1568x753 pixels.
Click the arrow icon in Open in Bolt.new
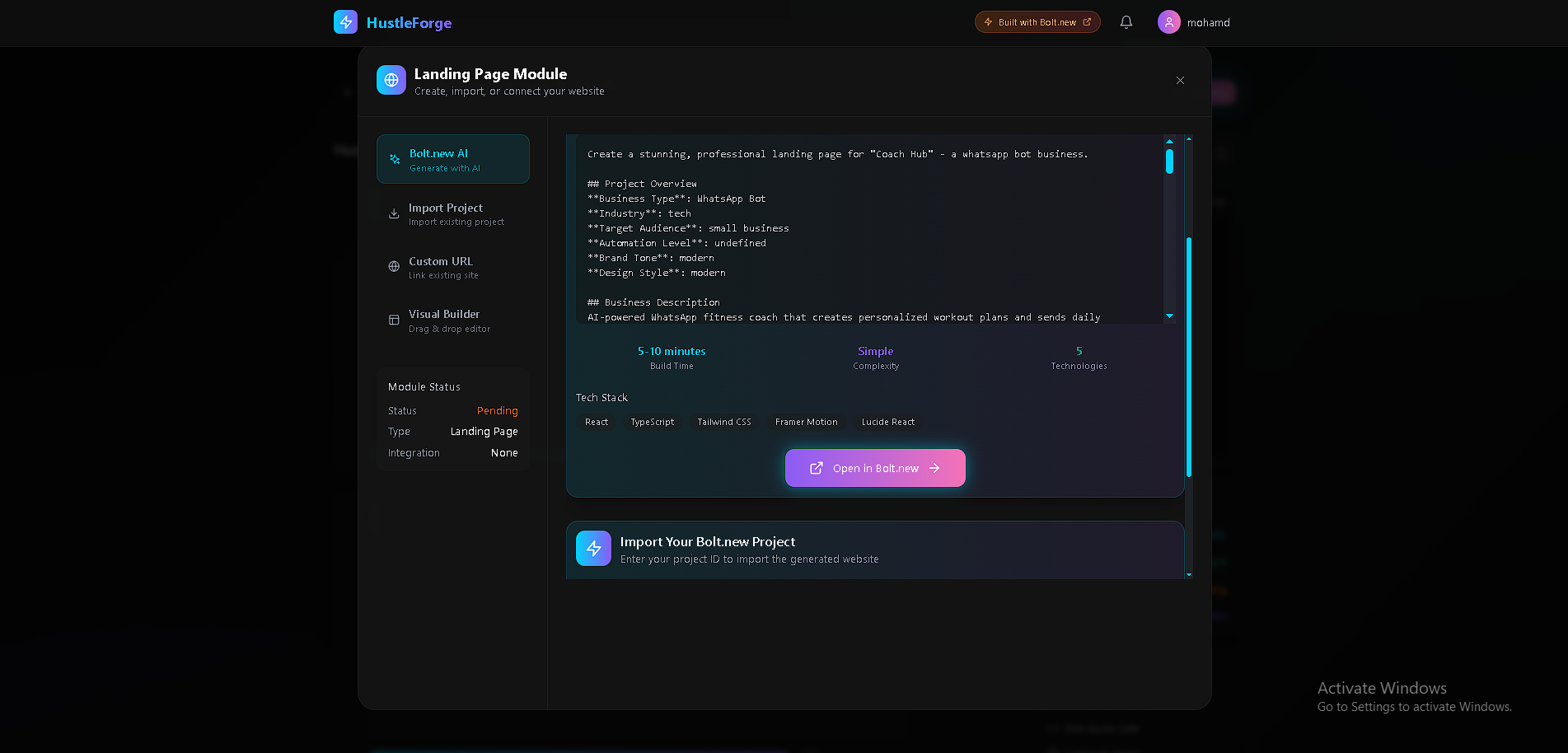point(934,468)
